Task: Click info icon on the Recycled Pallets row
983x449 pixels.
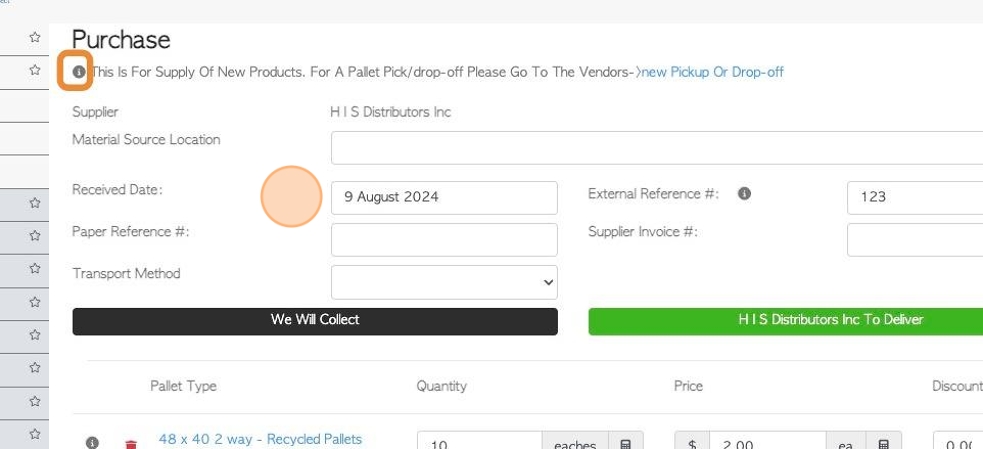Action: 92,443
